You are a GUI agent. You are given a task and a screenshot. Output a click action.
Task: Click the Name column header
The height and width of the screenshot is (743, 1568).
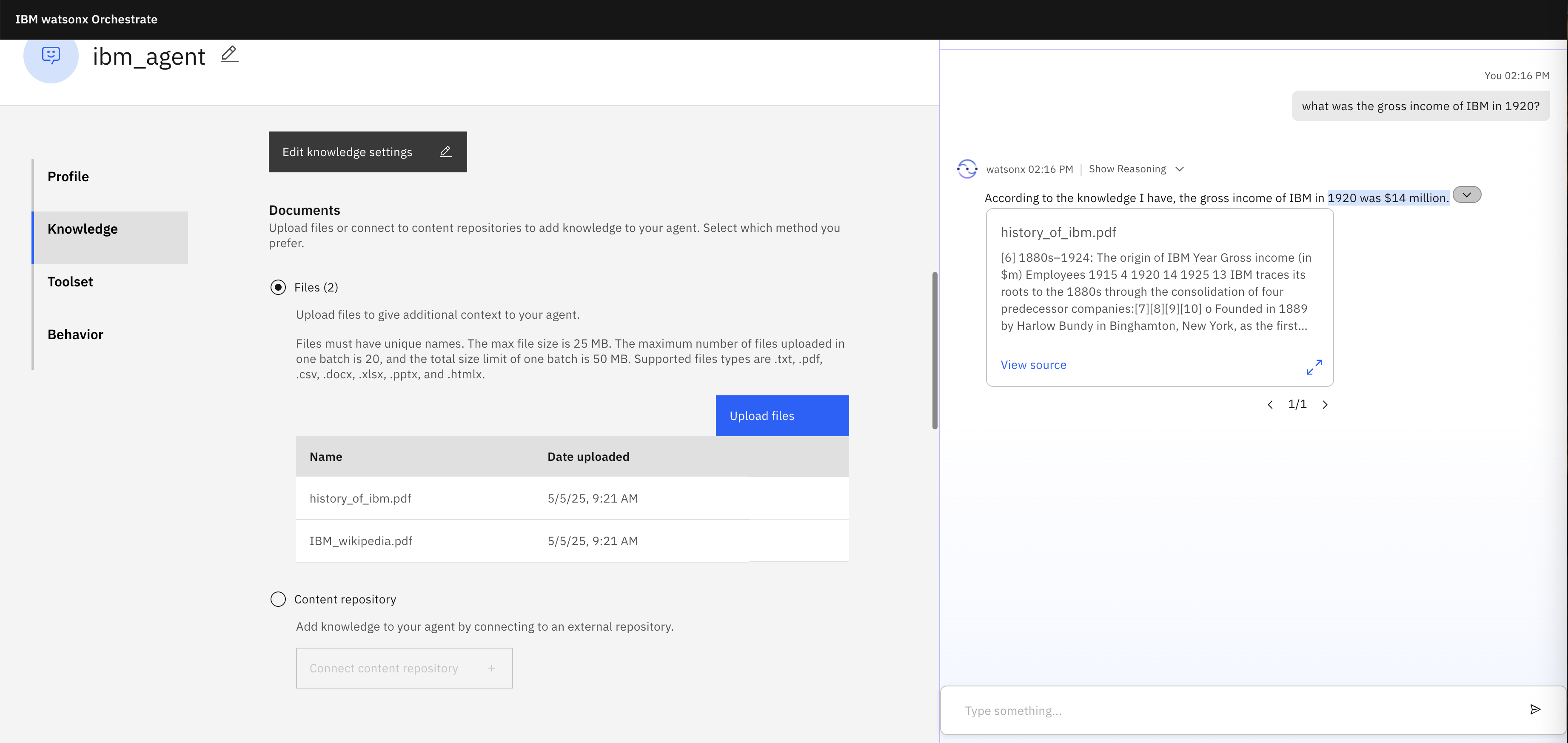pyautogui.click(x=326, y=457)
